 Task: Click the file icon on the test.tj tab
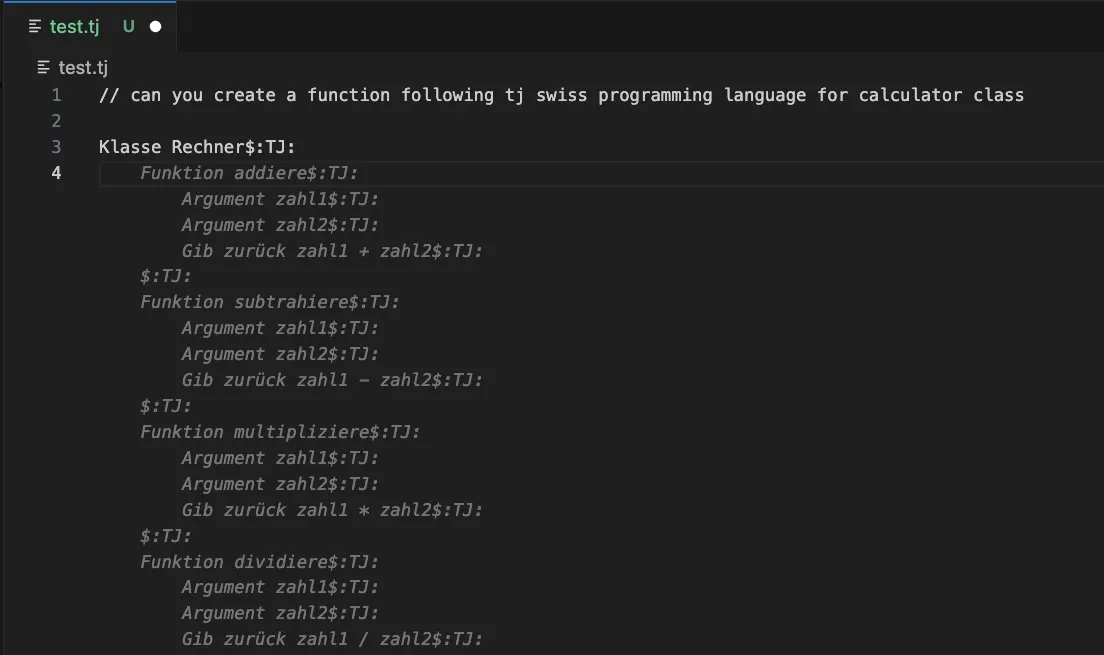tap(33, 26)
